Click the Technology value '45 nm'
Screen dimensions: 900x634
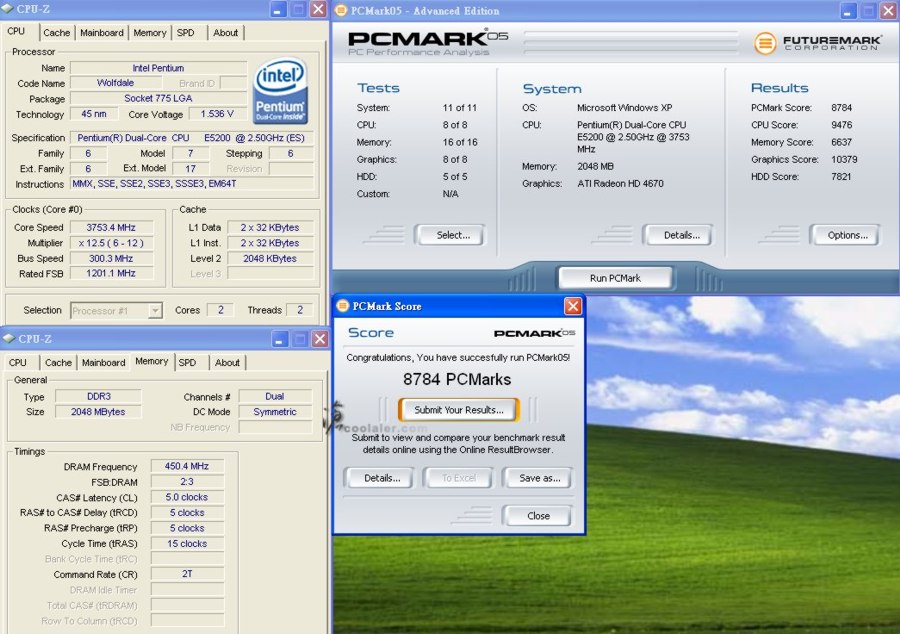[94, 114]
